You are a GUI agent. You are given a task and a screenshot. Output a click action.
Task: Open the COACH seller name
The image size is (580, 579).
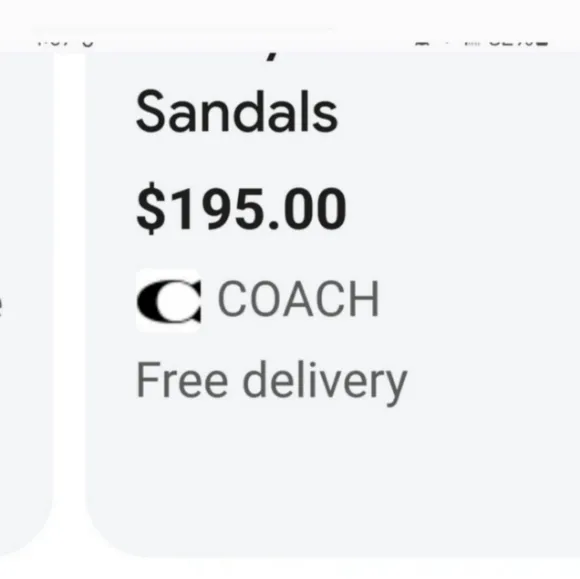(299, 299)
